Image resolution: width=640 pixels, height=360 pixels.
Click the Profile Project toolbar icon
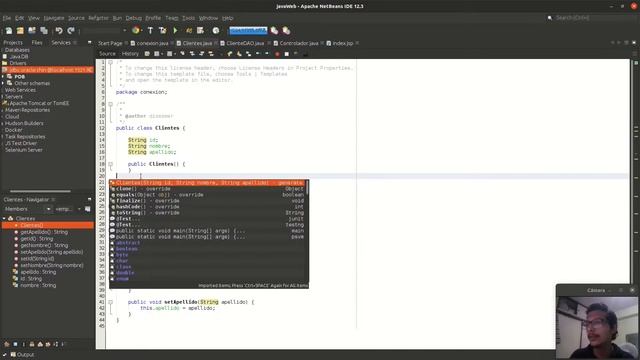point(200,31)
